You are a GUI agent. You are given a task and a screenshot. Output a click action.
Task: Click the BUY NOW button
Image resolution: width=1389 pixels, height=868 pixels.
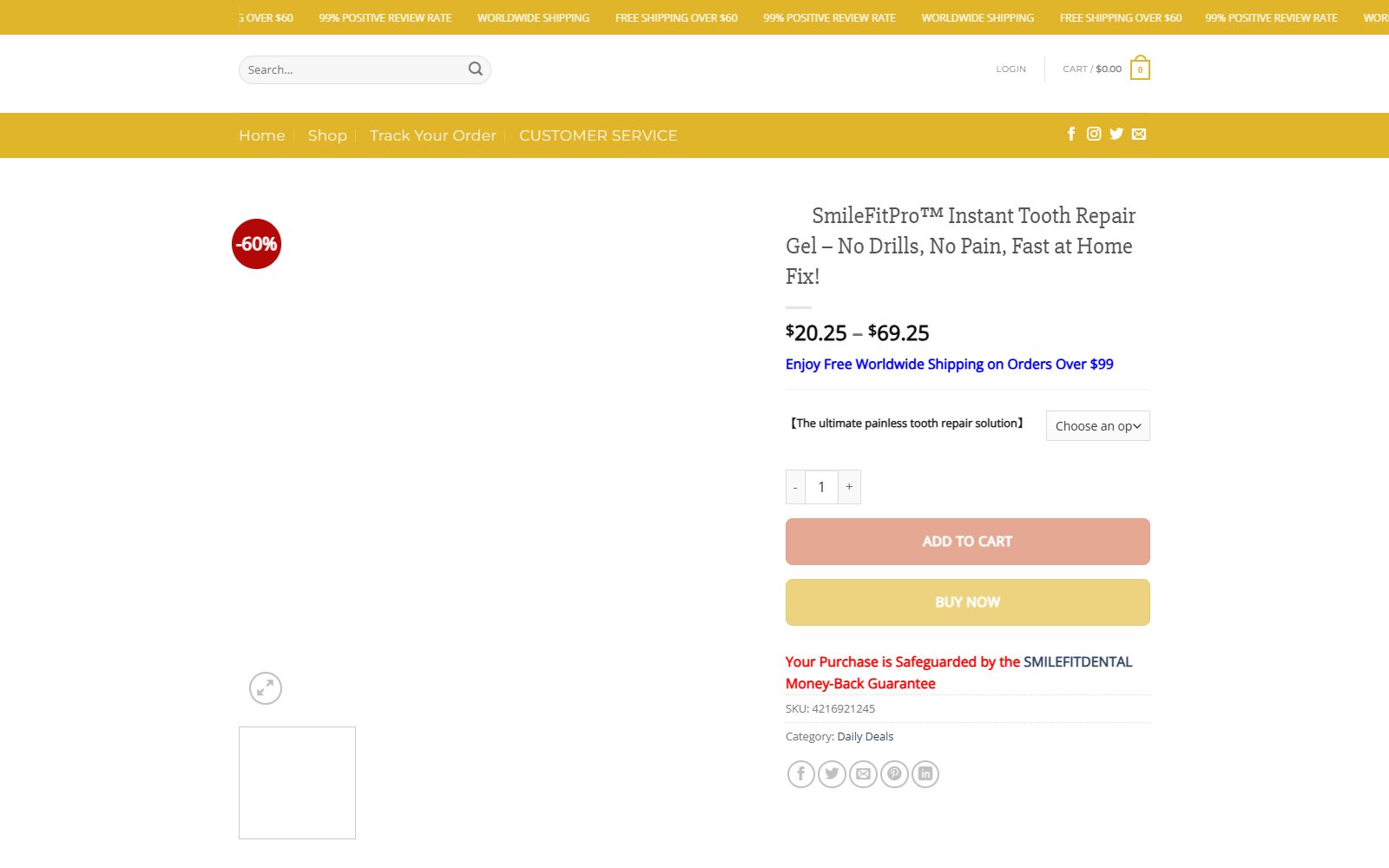pyautogui.click(x=968, y=602)
